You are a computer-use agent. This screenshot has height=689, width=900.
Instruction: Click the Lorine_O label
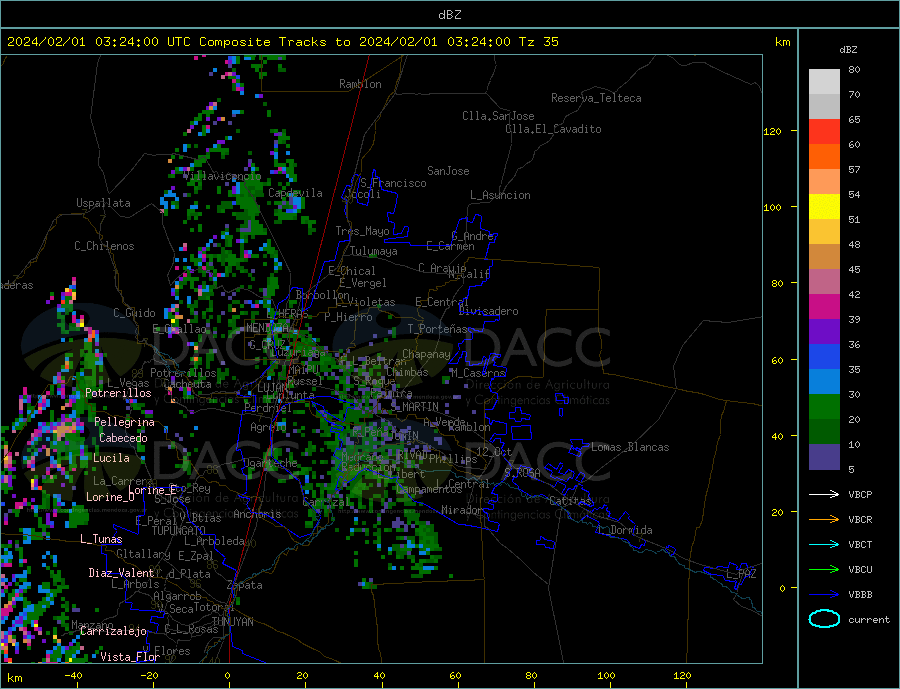click(110, 497)
